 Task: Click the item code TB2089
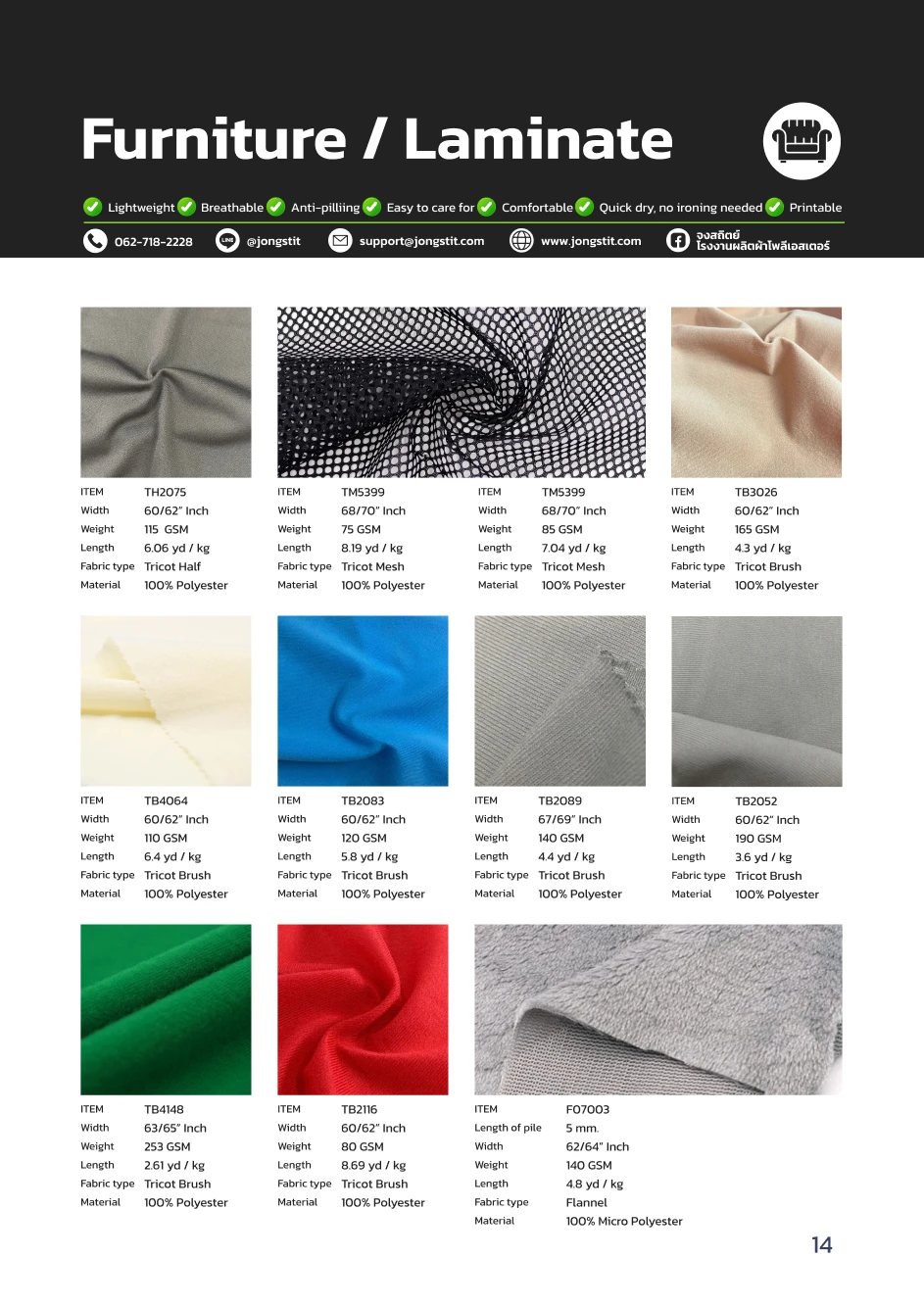click(x=559, y=800)
